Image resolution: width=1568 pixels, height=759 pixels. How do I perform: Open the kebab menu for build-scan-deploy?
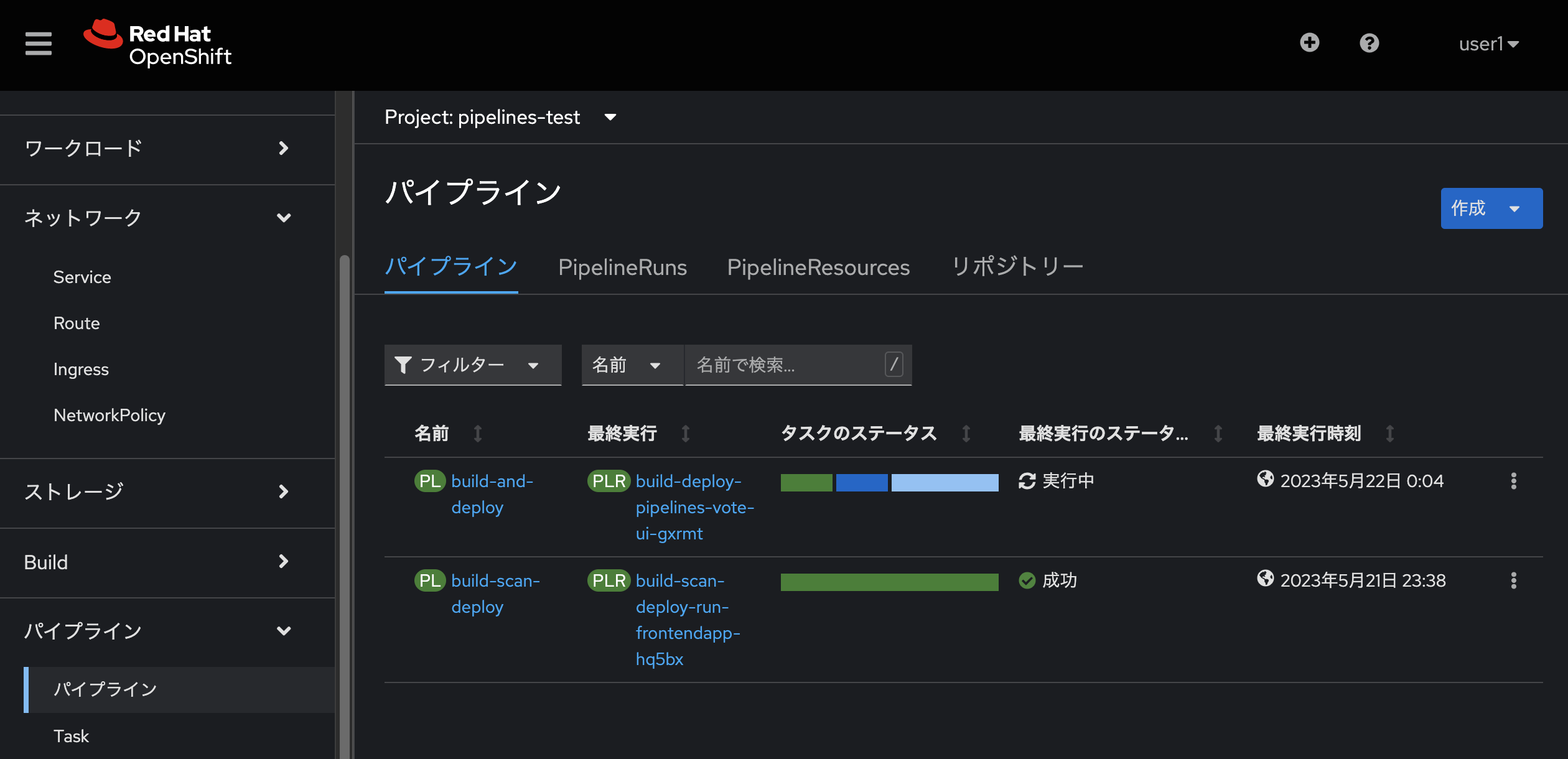coord(1513,580)
